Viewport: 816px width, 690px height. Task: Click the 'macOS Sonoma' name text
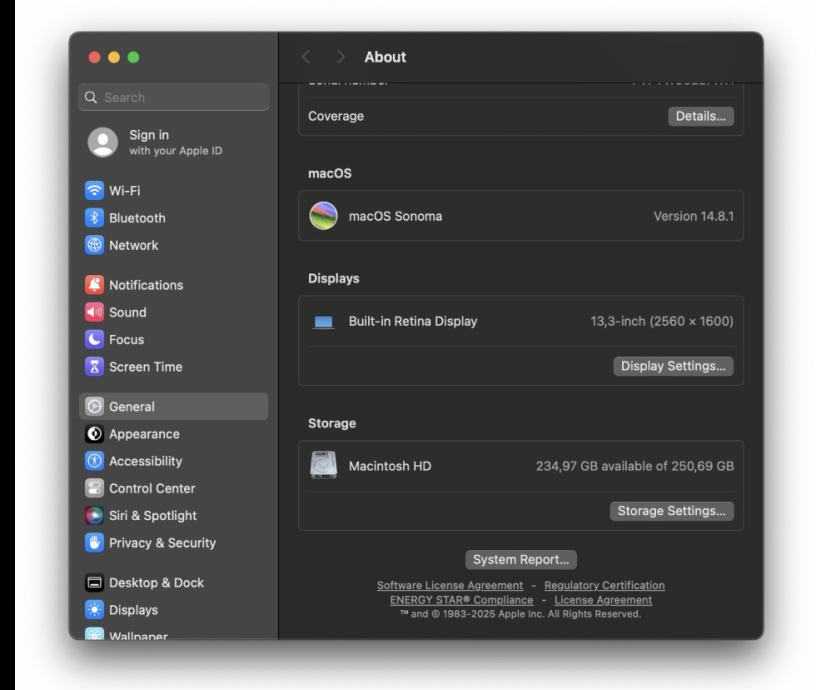pos(395,216)
